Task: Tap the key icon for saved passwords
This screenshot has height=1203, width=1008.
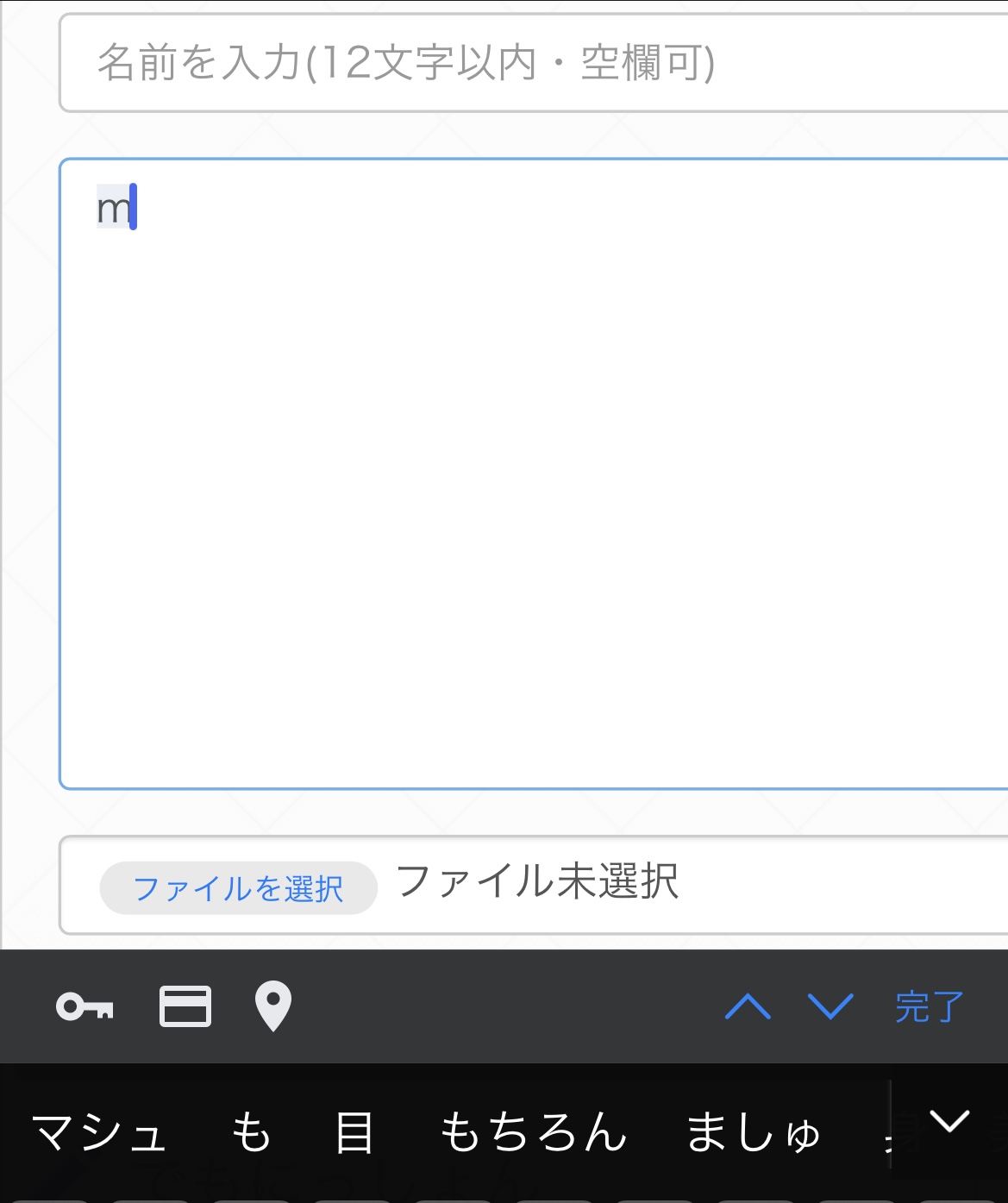Action: (x=85, y=1006)
